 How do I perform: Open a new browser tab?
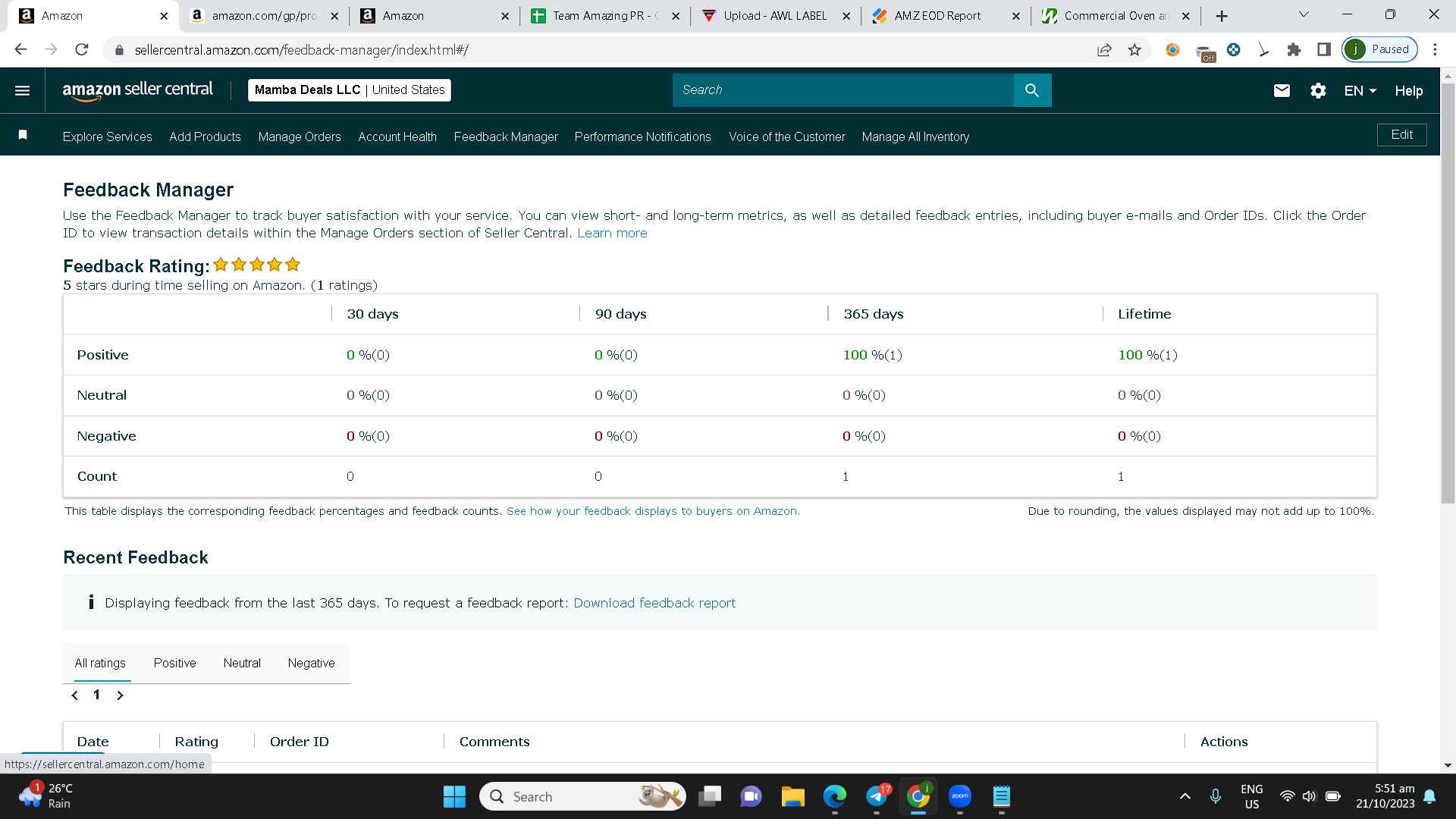point(1222,16)
